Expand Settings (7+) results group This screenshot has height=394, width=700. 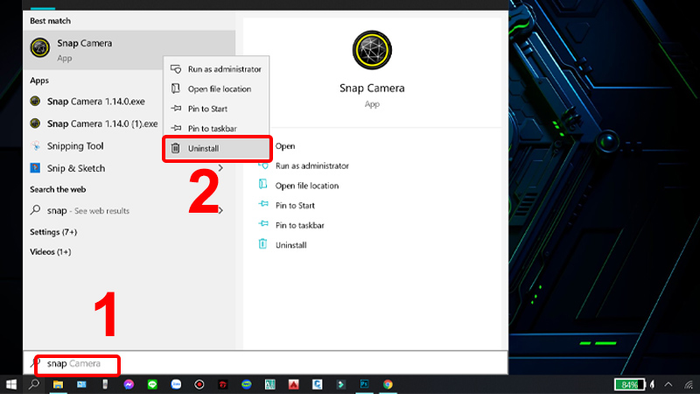click(53, 232)
